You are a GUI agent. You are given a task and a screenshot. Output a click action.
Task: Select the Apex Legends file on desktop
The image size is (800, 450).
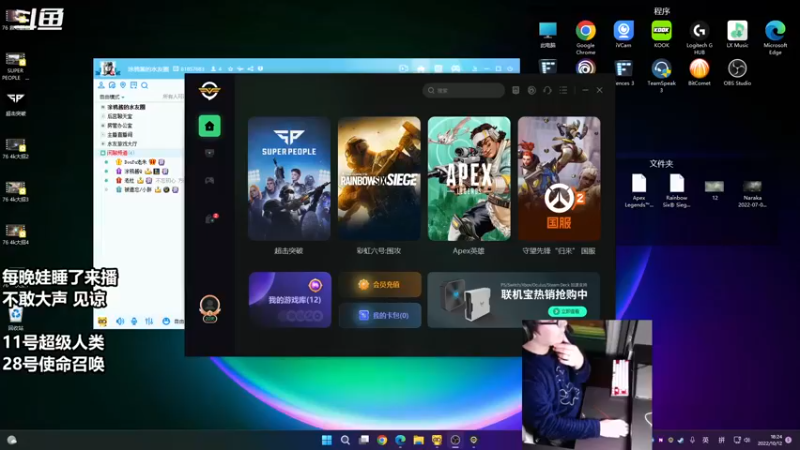click(x=639, y=190)
